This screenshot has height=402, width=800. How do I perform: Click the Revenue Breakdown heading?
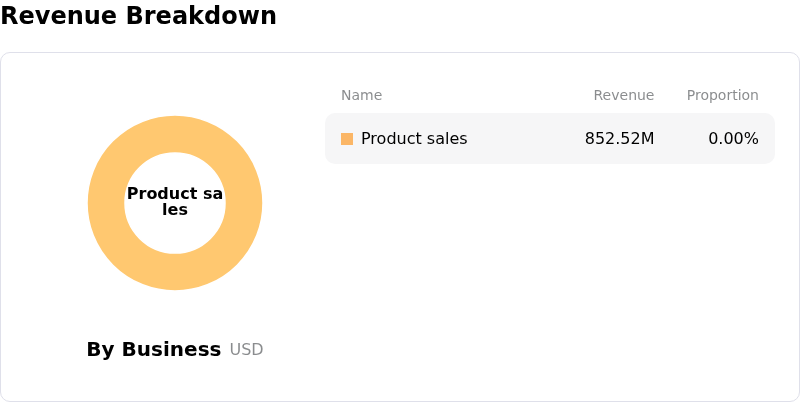pyautogui.click(x=138, y=16)
